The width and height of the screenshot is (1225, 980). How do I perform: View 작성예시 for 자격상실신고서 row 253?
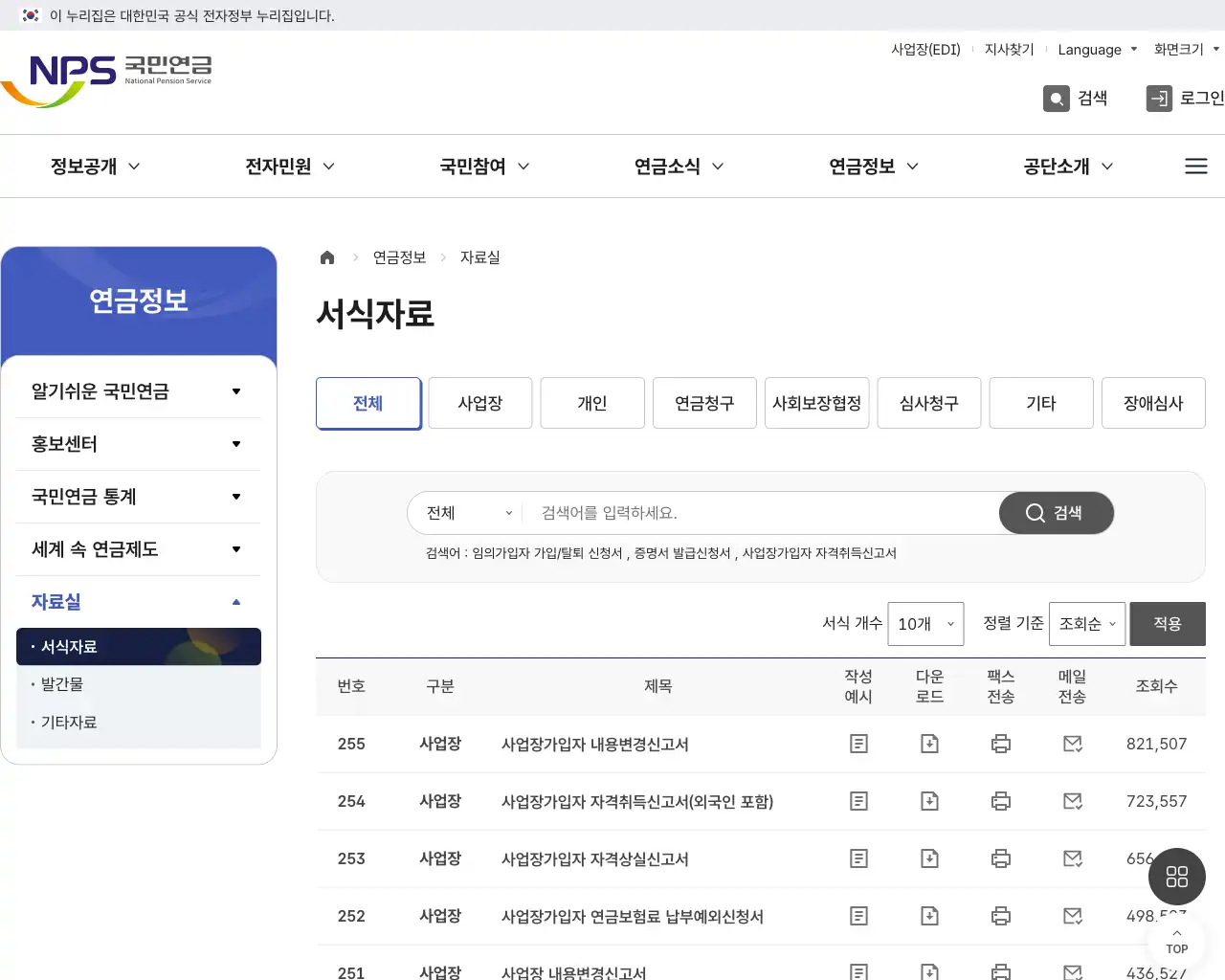[x=858, y=858]
